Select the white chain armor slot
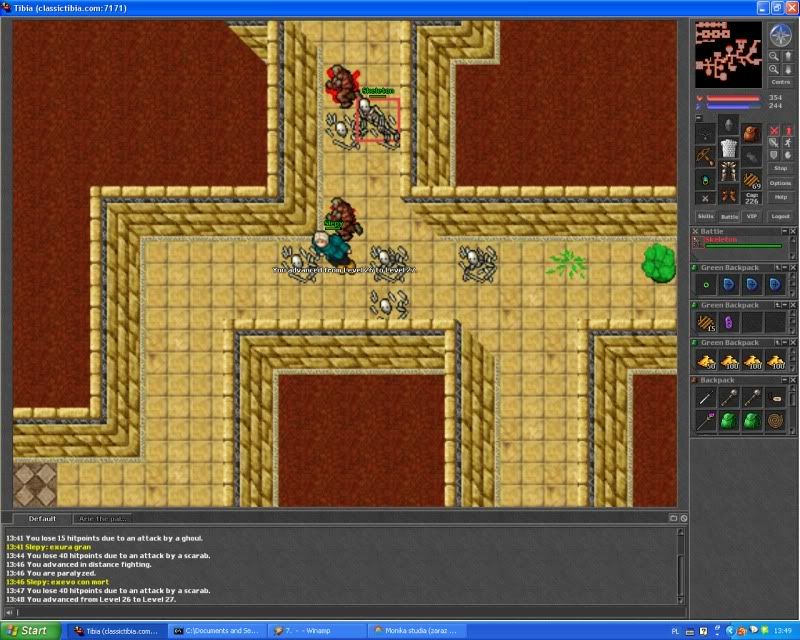This screenshot has height=640, width=800. (x=729, y=148)
